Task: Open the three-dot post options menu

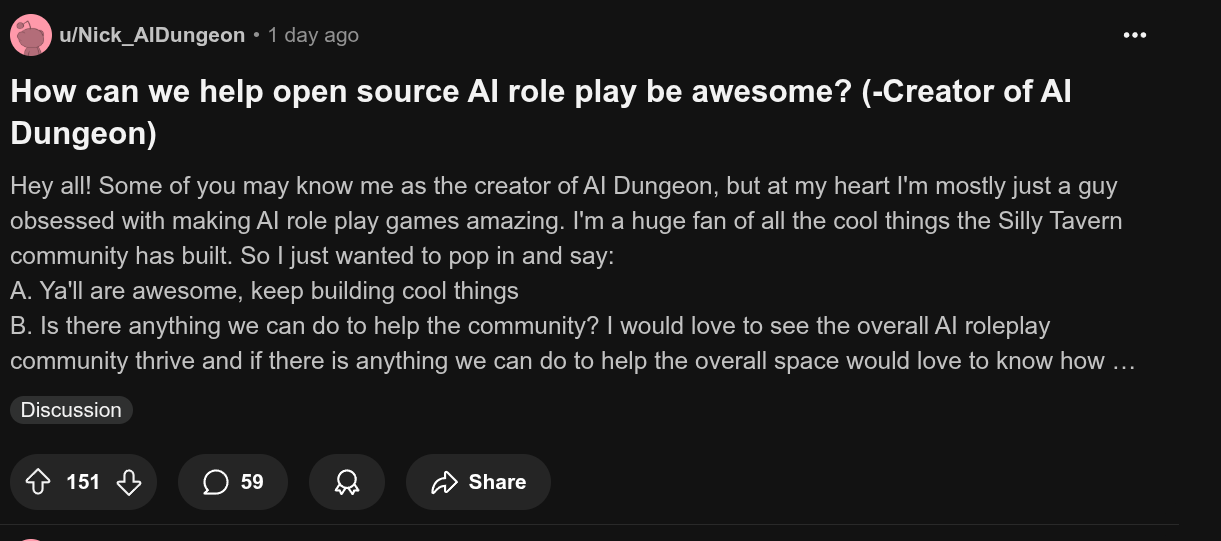Action: point(1134,35)
